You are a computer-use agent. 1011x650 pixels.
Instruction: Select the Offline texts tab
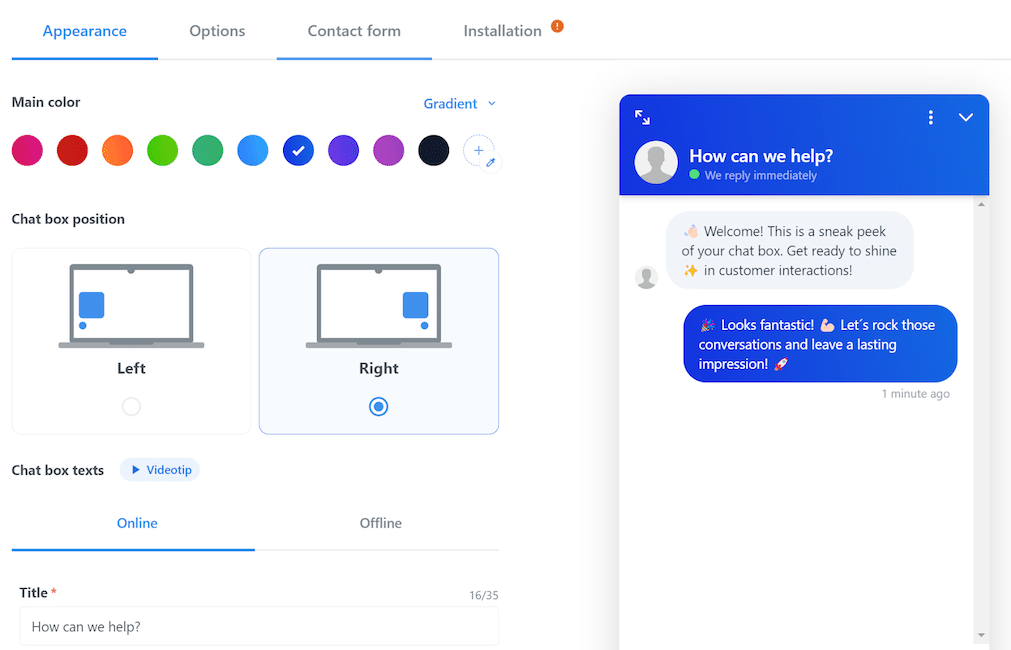(x=380, y=523)
